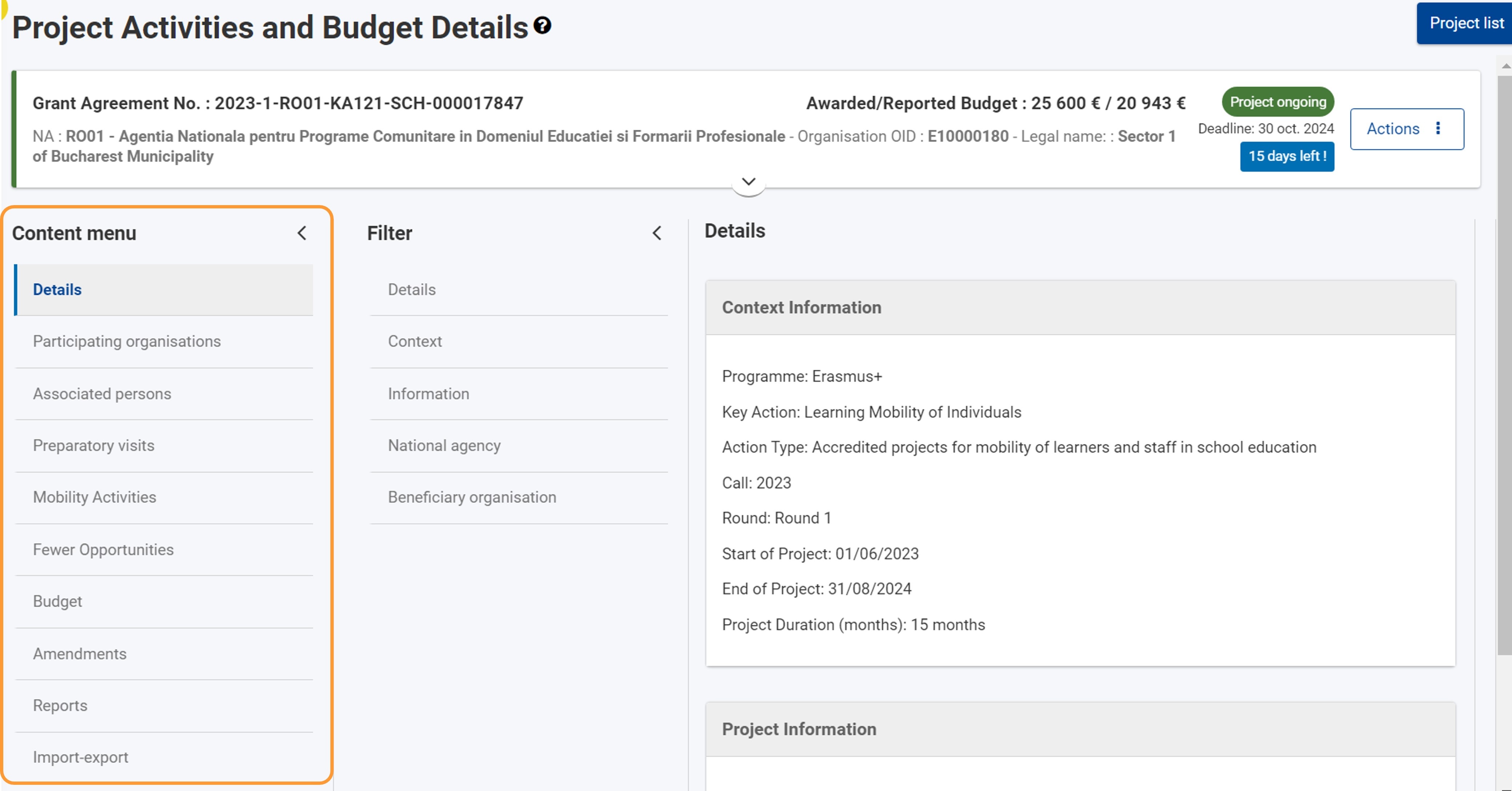Click the Awarded/Reported Budget amount

(x=1108, y=103)
